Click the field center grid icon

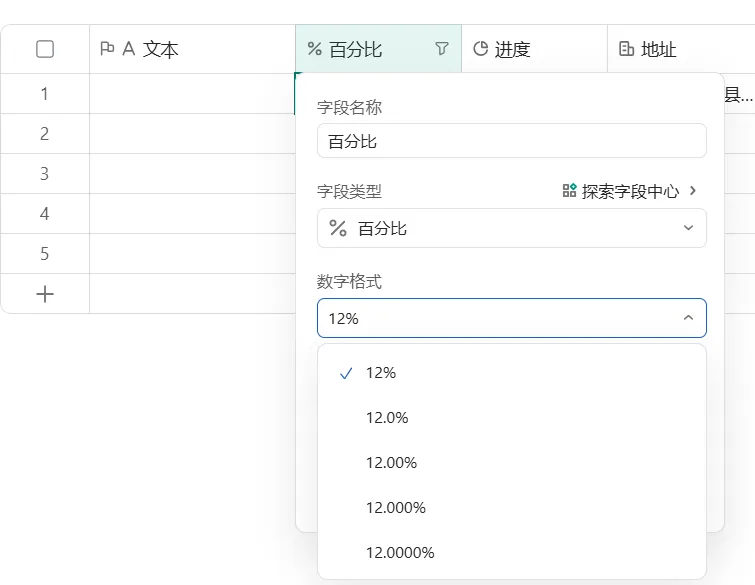[x=569, y=191]
